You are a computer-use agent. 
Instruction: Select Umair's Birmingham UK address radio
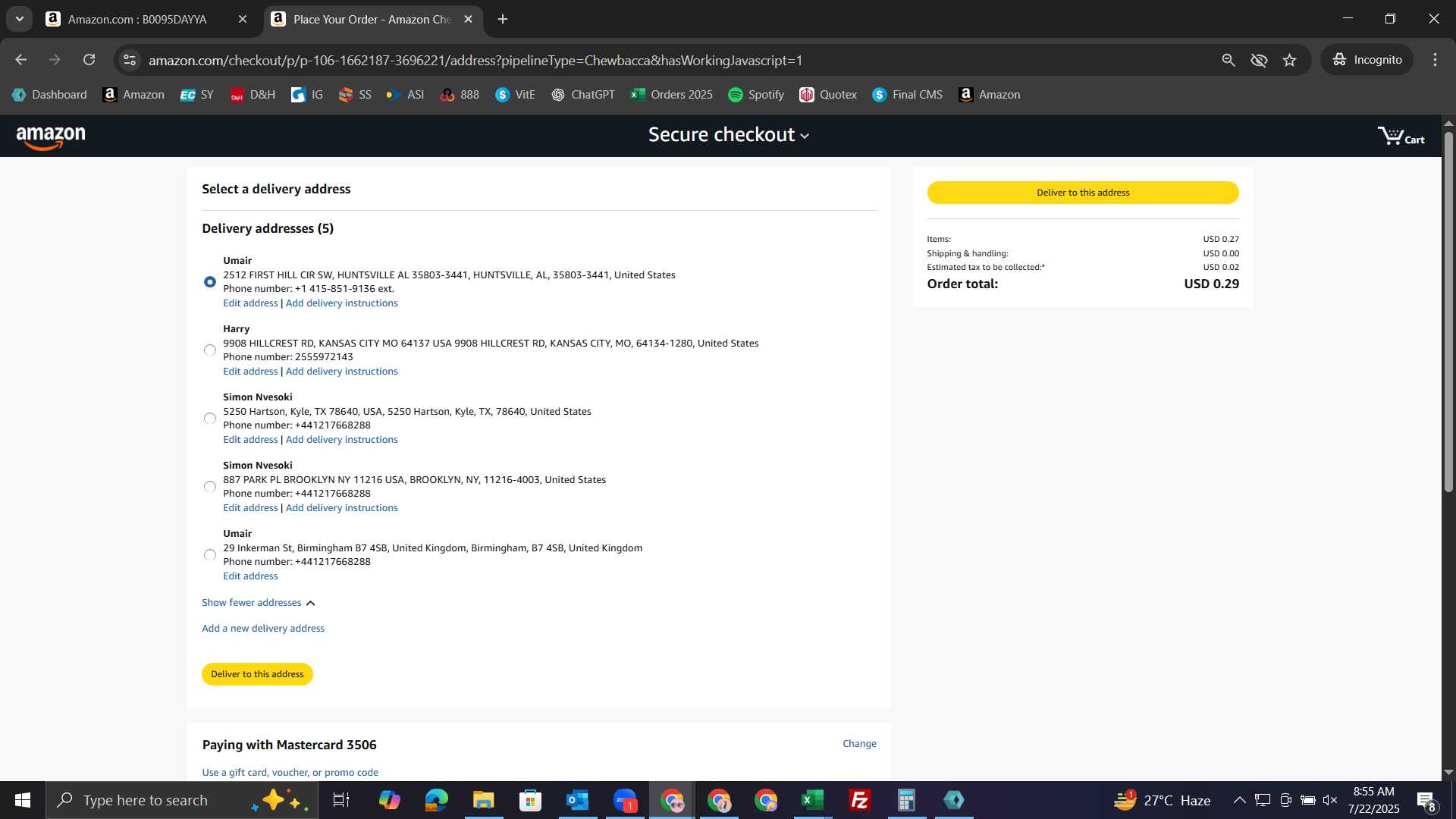point(210,555)
